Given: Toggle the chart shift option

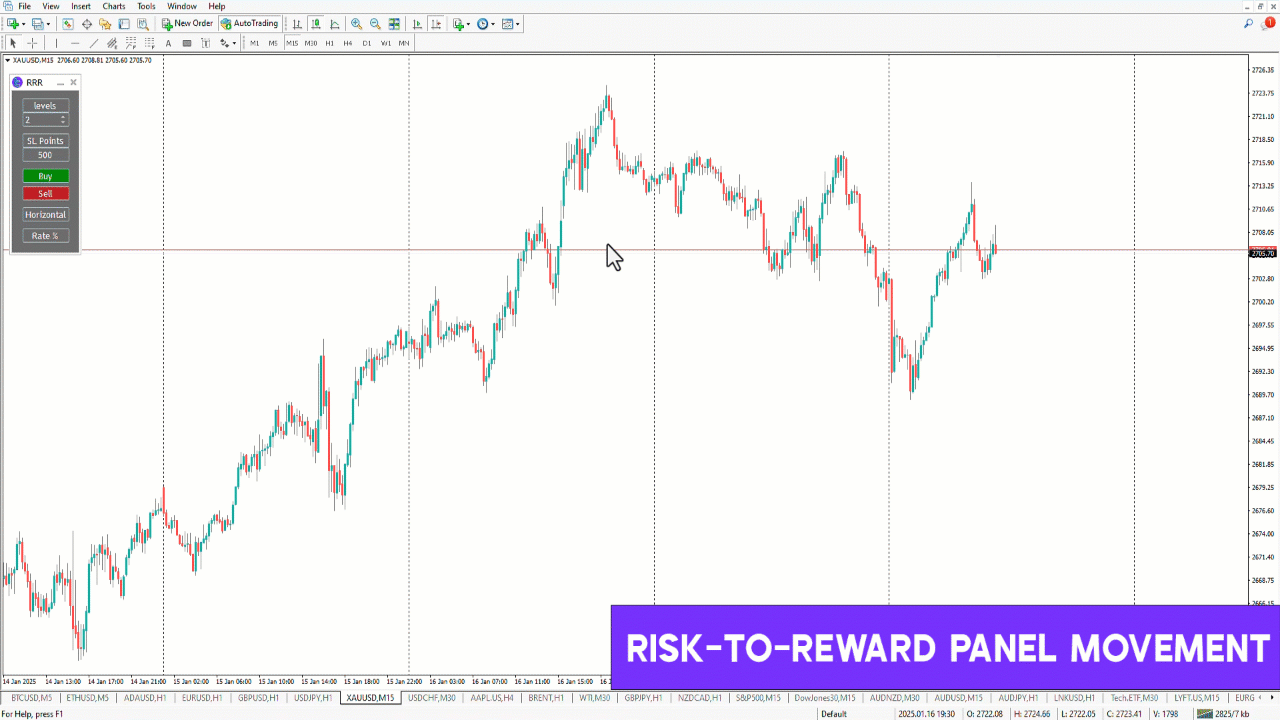Looking at the screenshot, I should point(437,24).
